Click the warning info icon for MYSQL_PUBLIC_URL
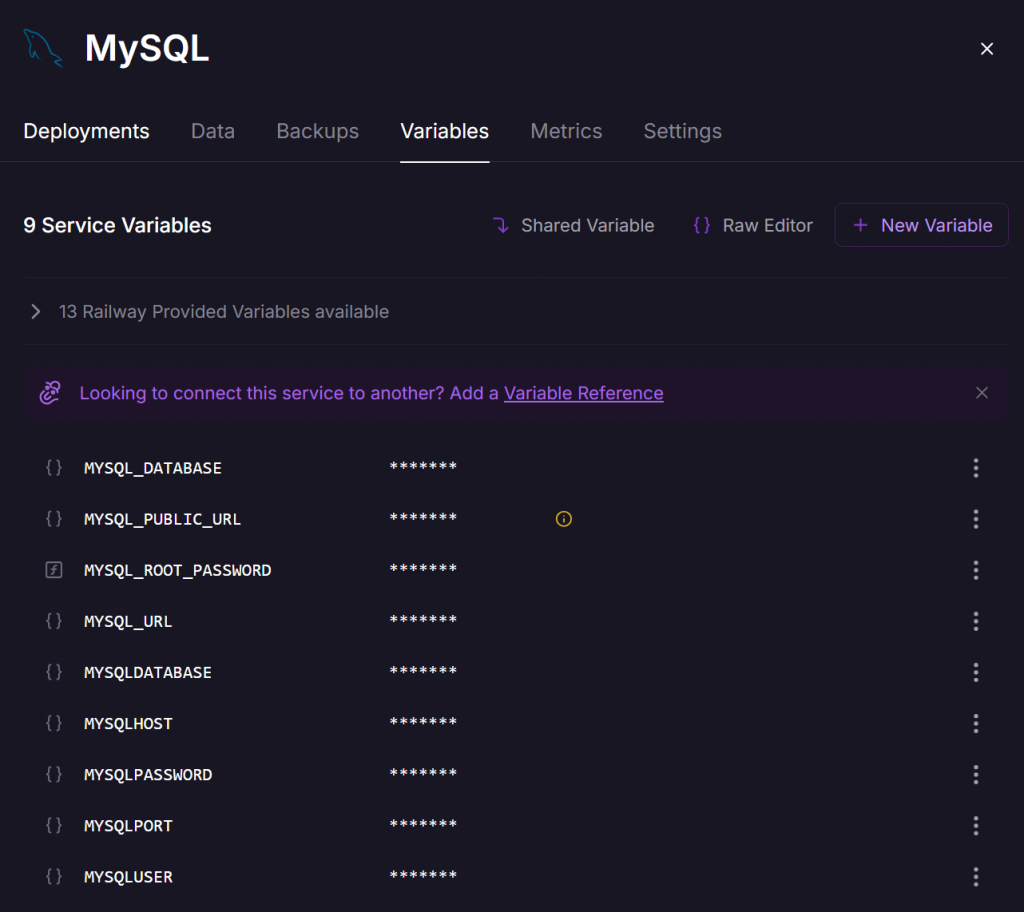The width and height of the screenshot is (1024, 912). (x=564, y=519)
